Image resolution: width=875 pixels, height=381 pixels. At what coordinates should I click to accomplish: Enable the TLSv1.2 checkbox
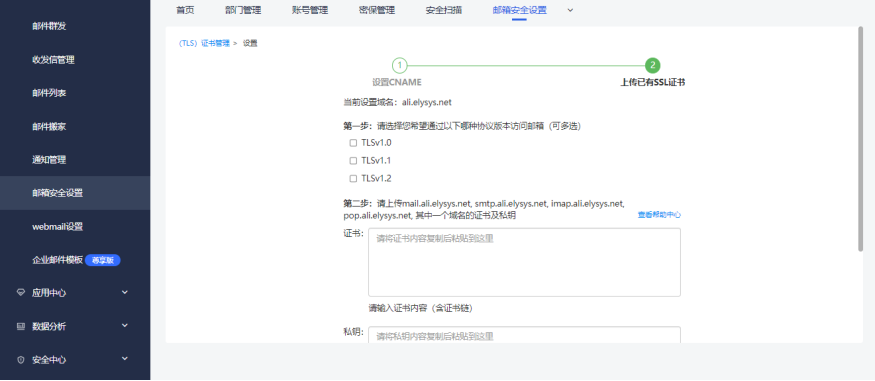click(353, 179)
